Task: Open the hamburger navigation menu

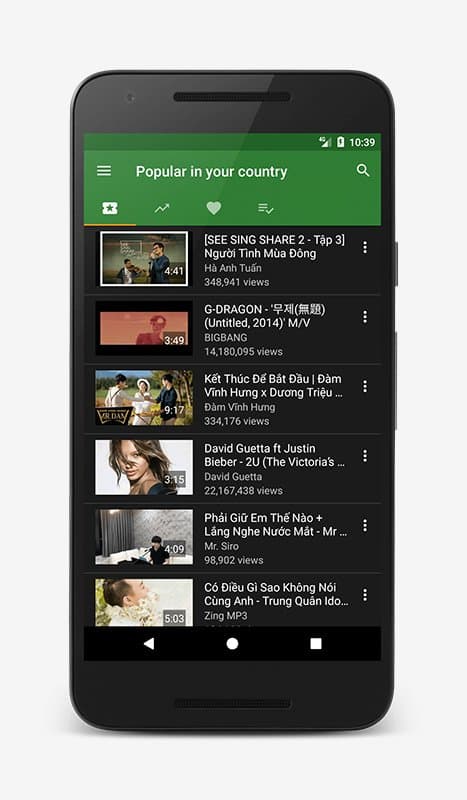Action: pos(104,170)
